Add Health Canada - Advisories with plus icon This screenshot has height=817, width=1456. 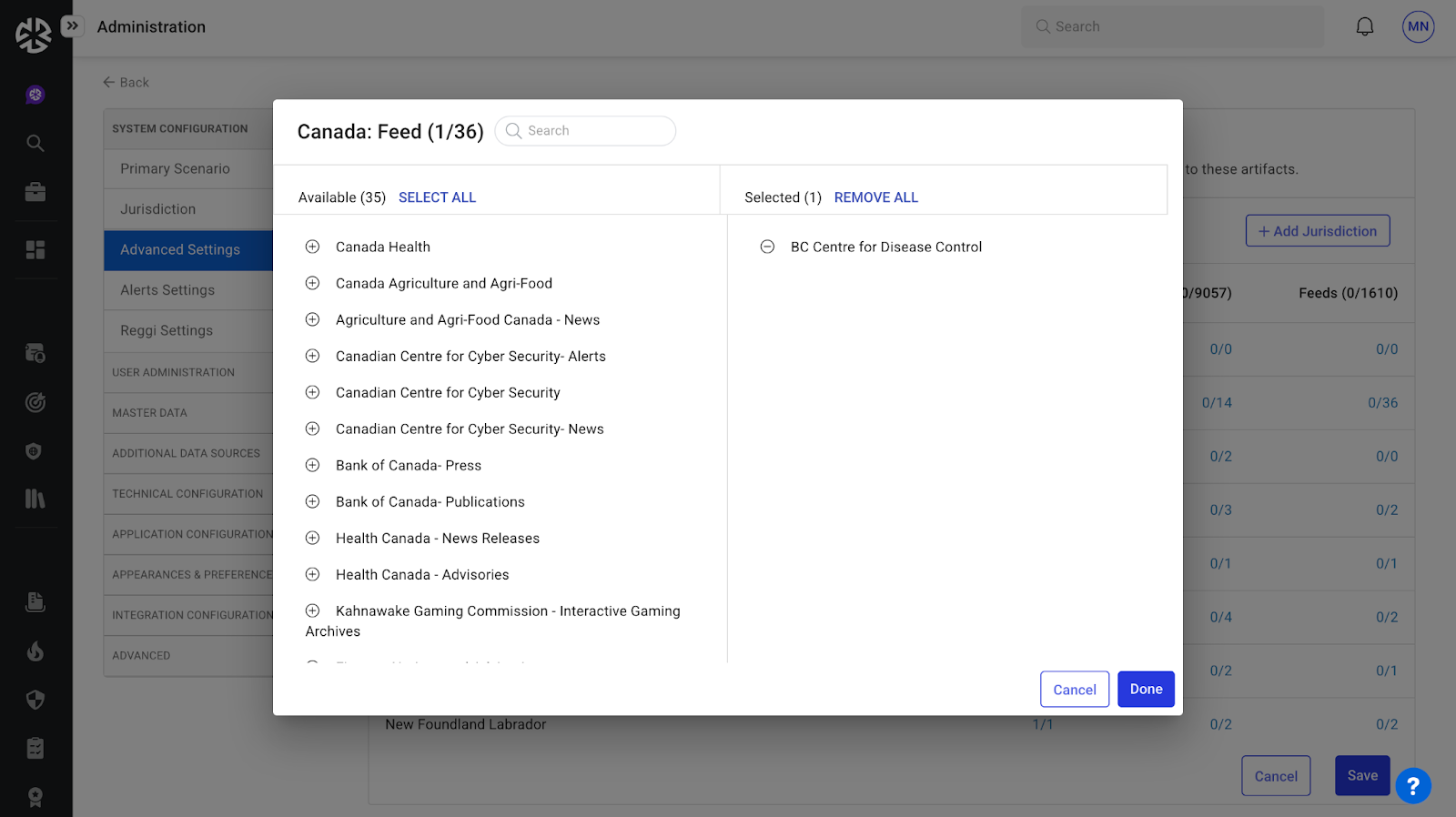point(312,574)
